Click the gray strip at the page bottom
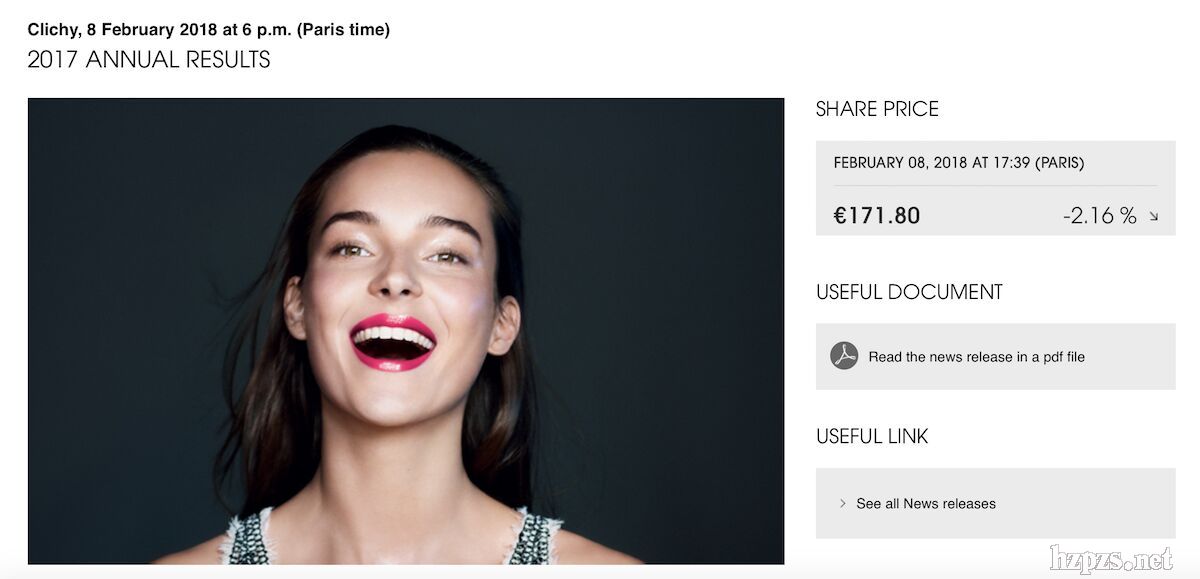This screenshot has height=579, width=1200. coord(600,572)
